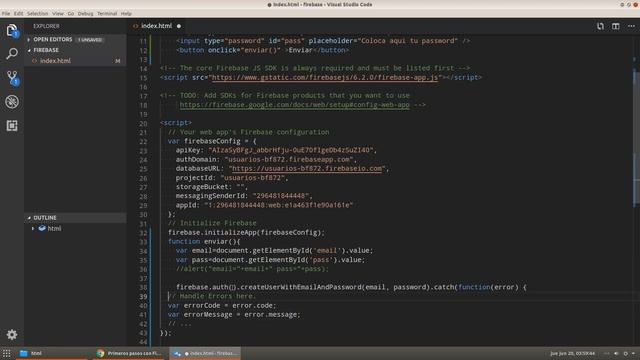Click the createUserWithEmailAndPassword call text
640x360 pixels.
[300, 287]
